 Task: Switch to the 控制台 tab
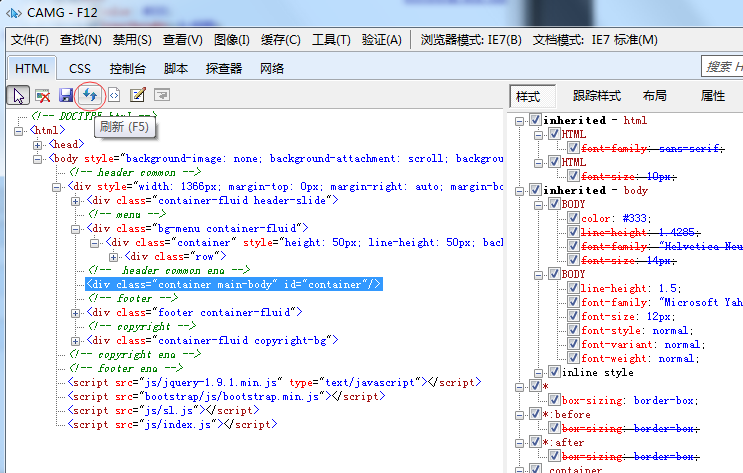point(127,69)
